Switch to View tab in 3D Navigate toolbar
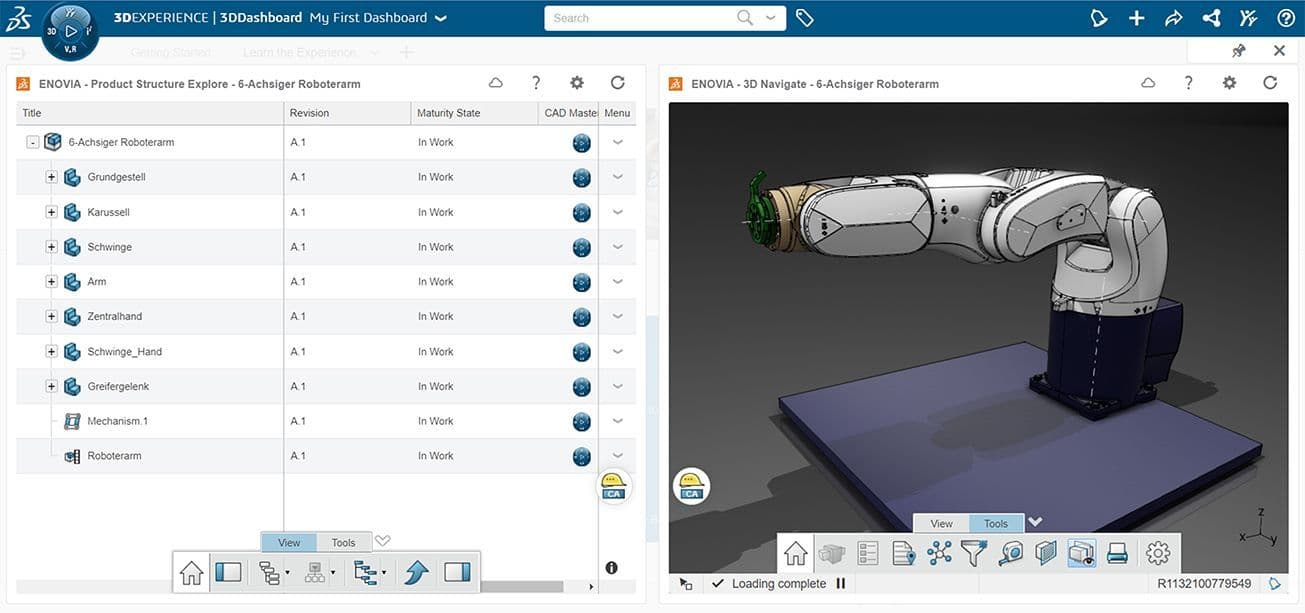Image resolution: width=1305 pixels, height=613 pixels. pyautogui.click(x=942, y=523)
